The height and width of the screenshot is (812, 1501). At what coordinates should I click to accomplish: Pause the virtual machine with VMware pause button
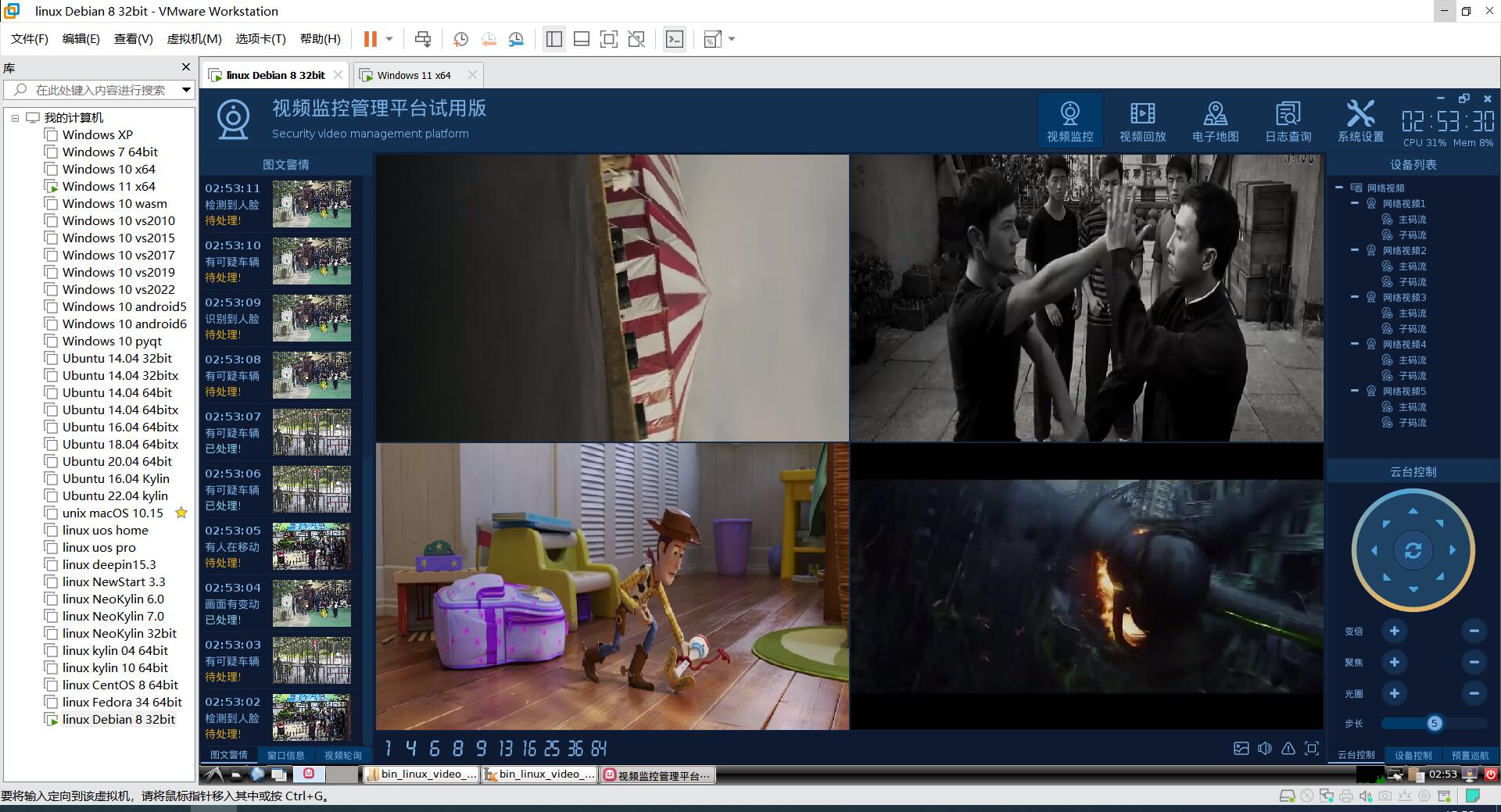pyautogui.click(x=370, y=39)
